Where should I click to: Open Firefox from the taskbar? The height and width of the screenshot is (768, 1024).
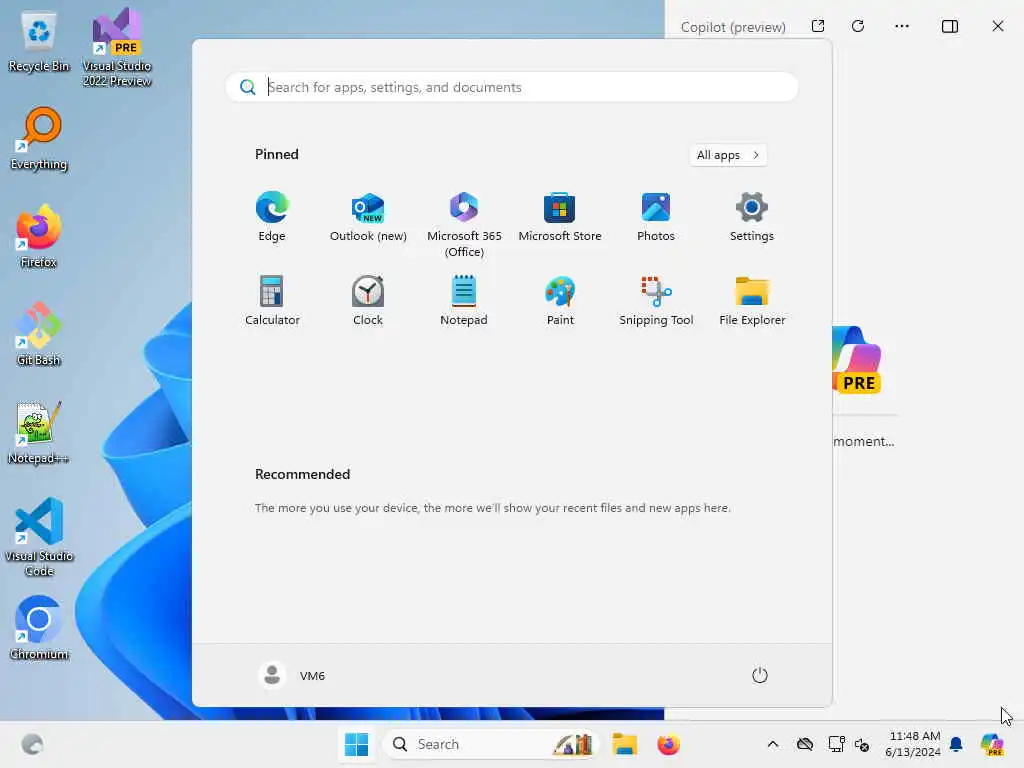pyautogui.click(x=668, y=744)
